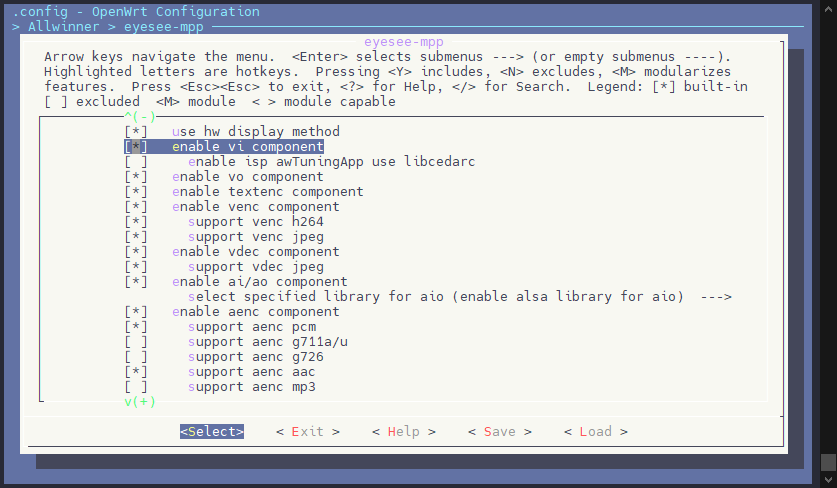Click '.config - OpenWrt Configuration' title text

coord(136,11)
